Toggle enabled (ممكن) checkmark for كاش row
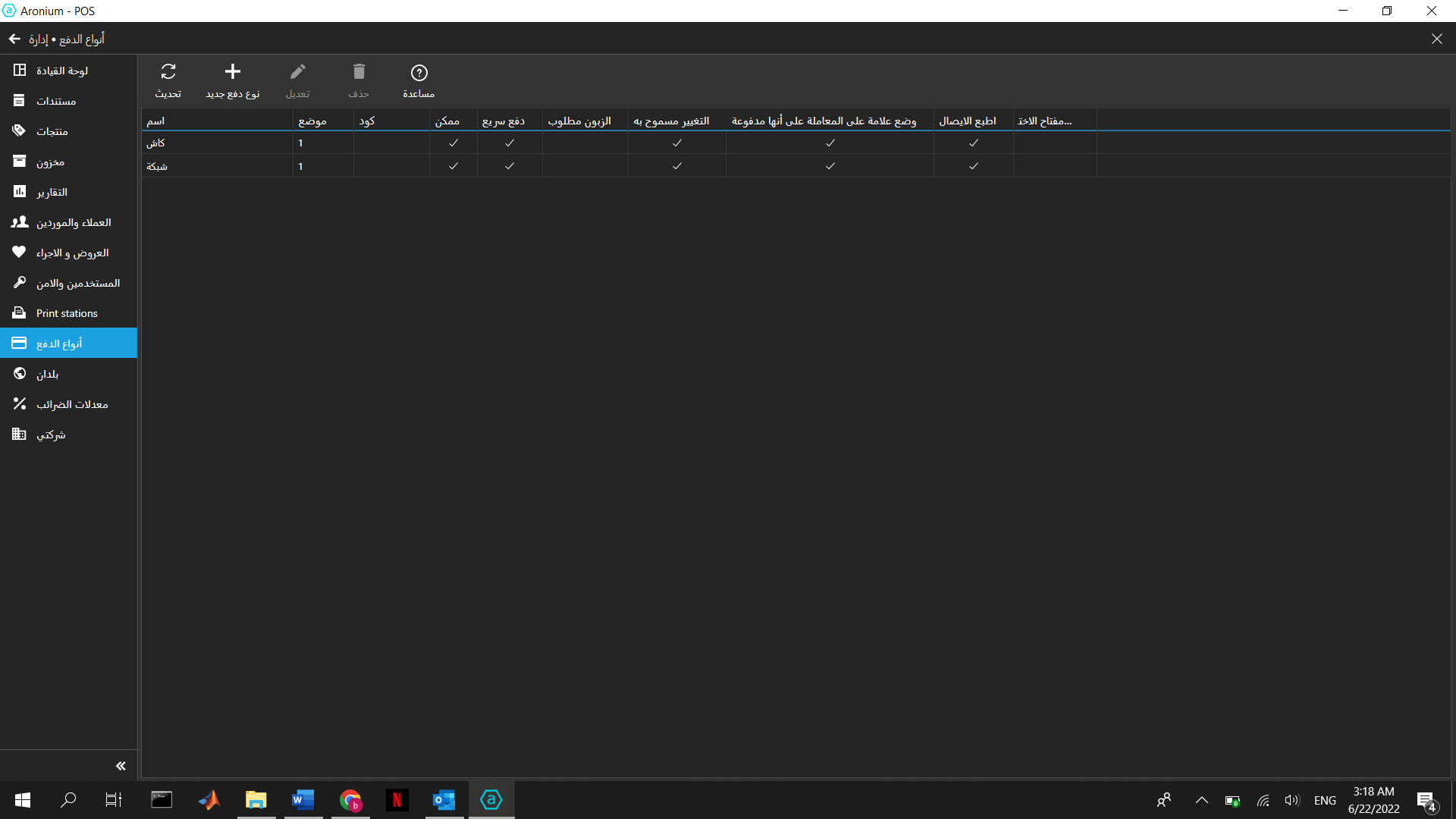This screenshot has width=1456, height=819. (453, 143)
